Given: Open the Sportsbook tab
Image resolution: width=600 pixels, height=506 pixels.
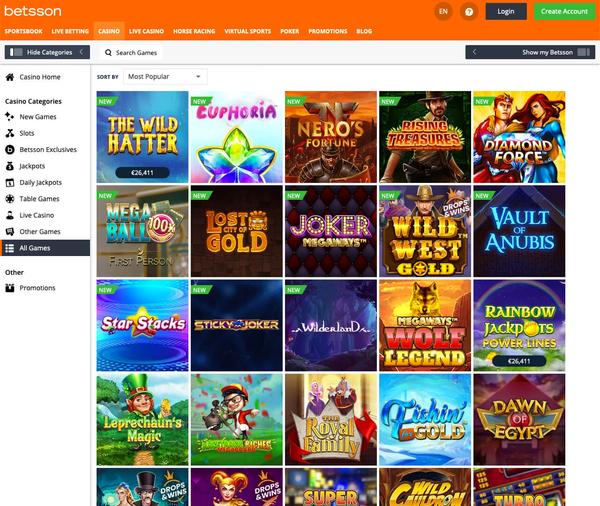Looking at the screenshot, I should point(23,31).
